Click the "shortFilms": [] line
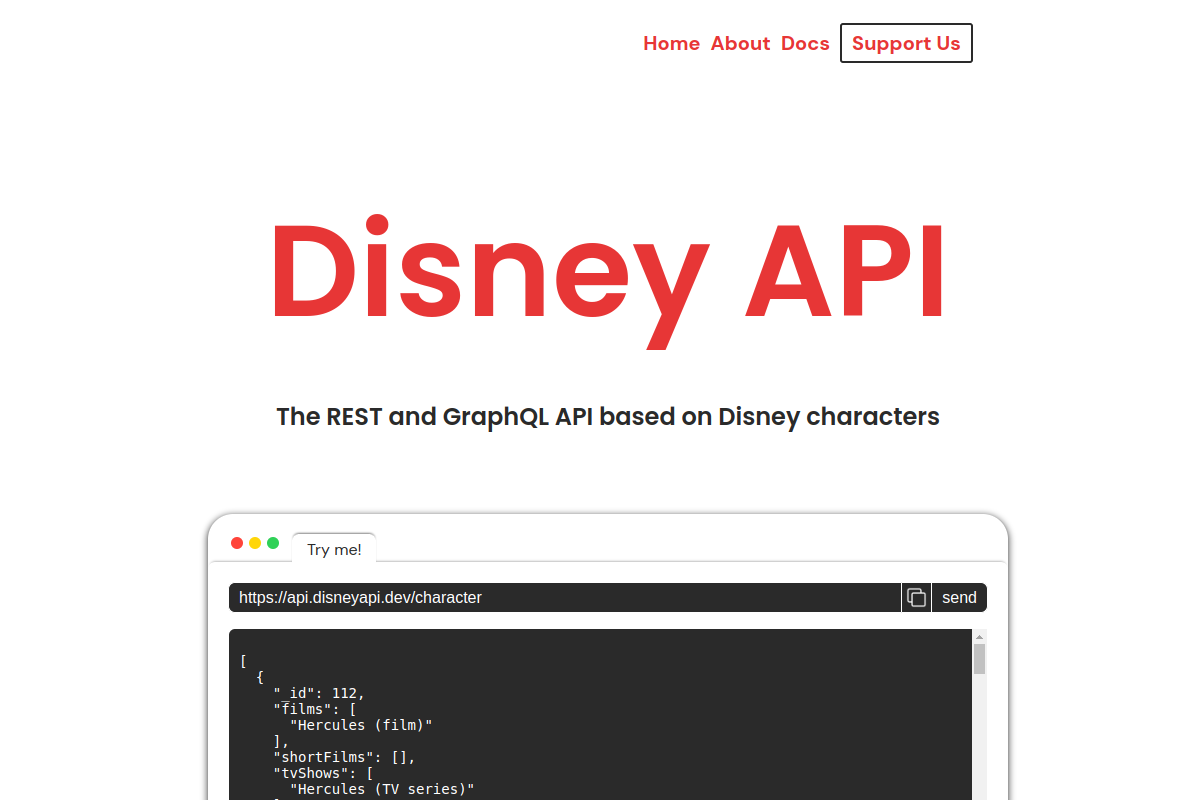The image size is (1200, 800). (344, 757)
